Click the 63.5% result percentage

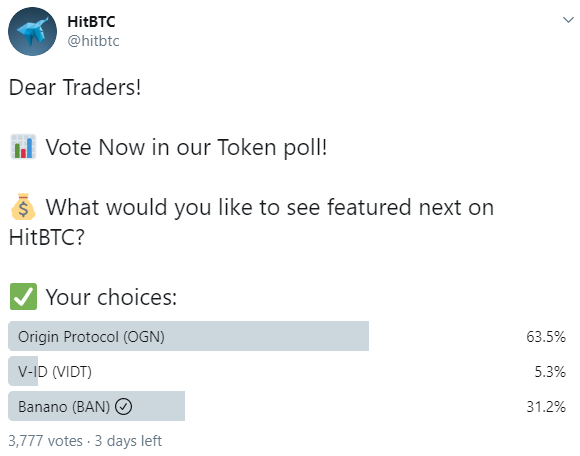pos(546,337)
